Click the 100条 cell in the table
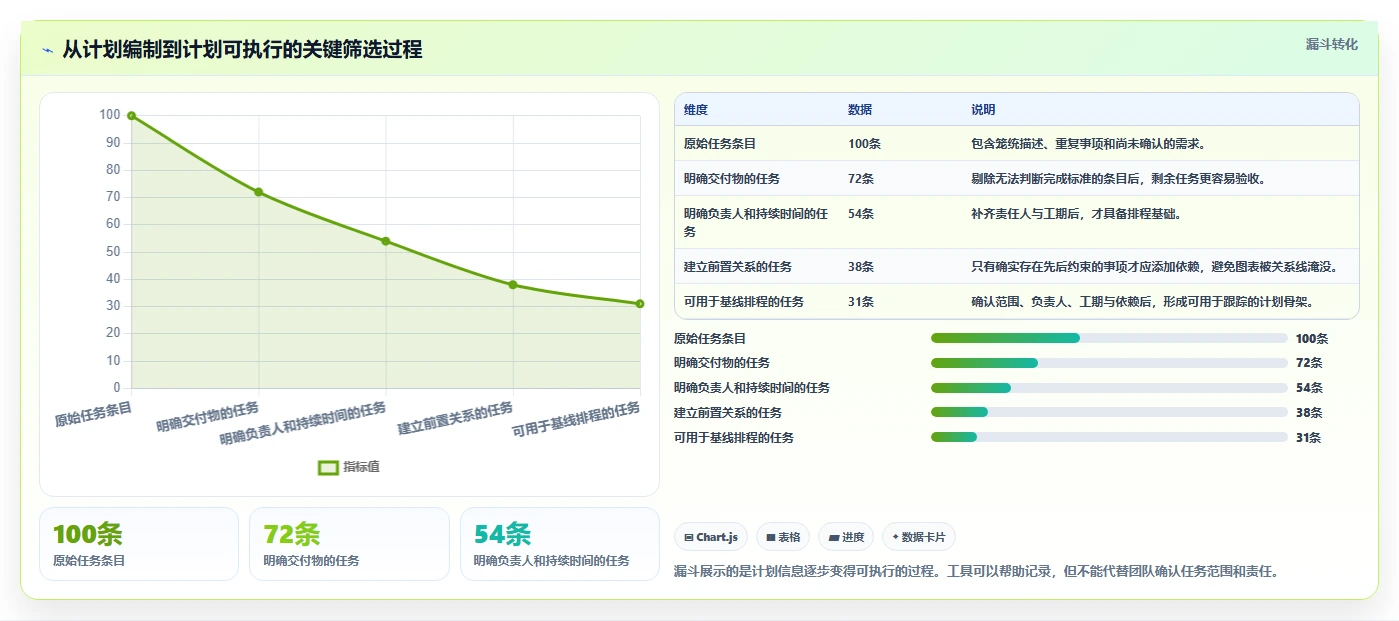This screenshot has height=621, width=1399. pyautogui.click(x=864, y=144)
